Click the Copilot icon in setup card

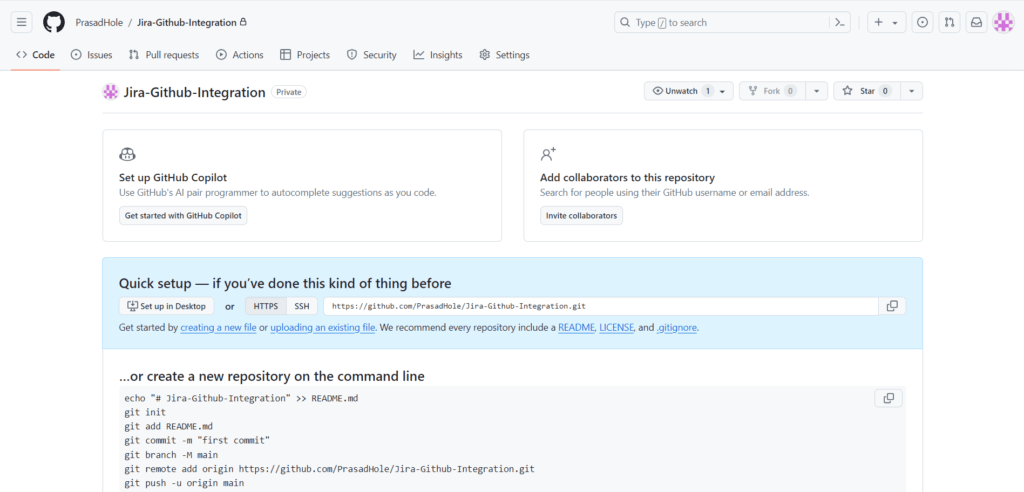point(127,155)
